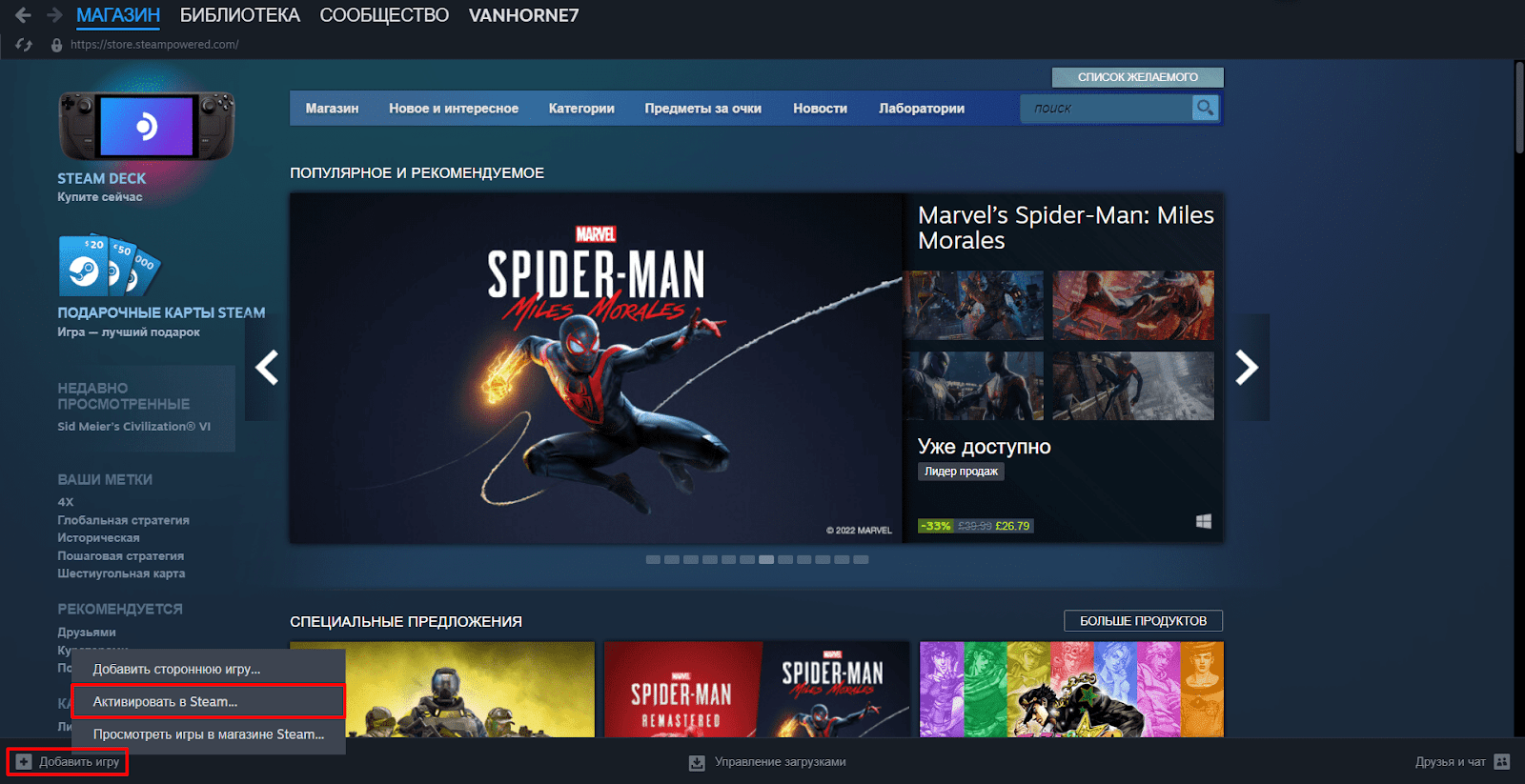
Task: Click the Пошаговая стратегия tag
Action: pyautogui.click(x=120, y=556)
